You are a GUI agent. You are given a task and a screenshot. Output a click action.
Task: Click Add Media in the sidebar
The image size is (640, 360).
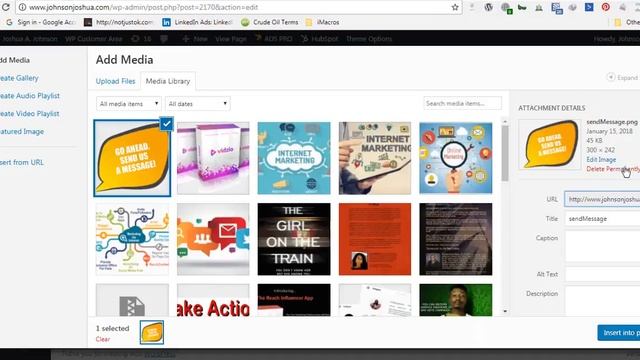click(x=15, y=60)
